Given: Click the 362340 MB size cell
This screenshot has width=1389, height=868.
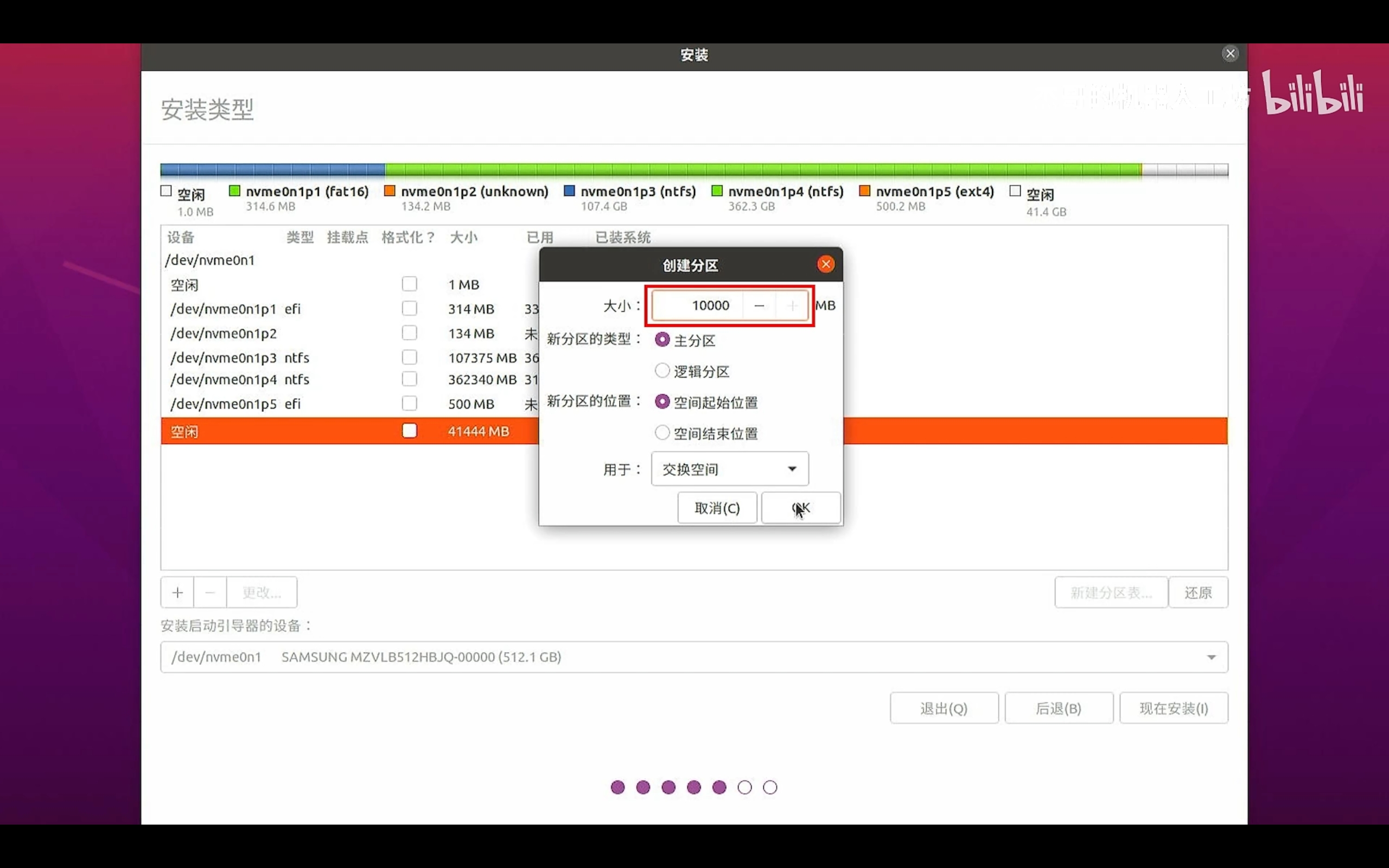Looking at the screenshot, I should pos(482,379).
